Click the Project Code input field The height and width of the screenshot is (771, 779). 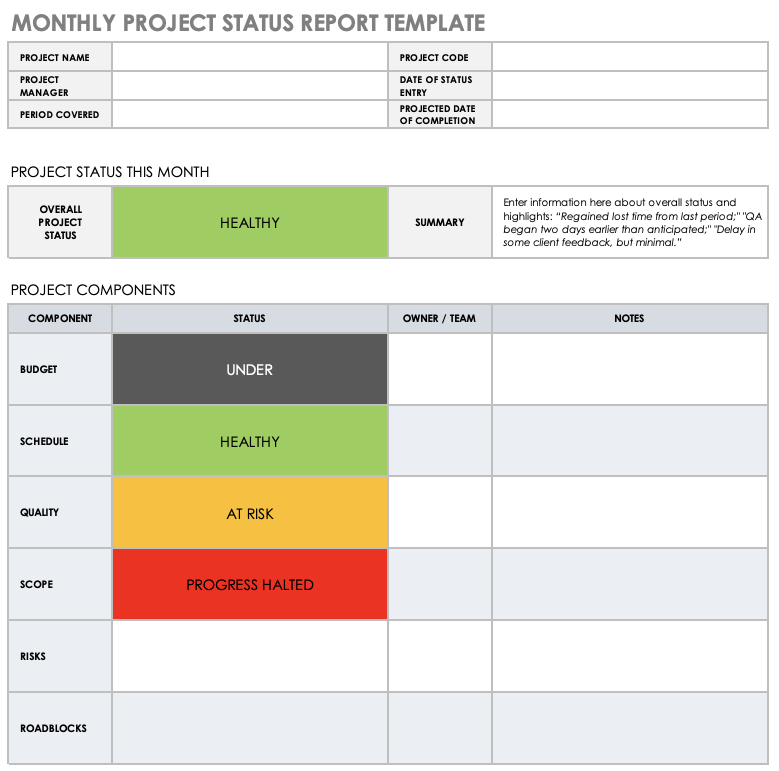tap(630, 57)
